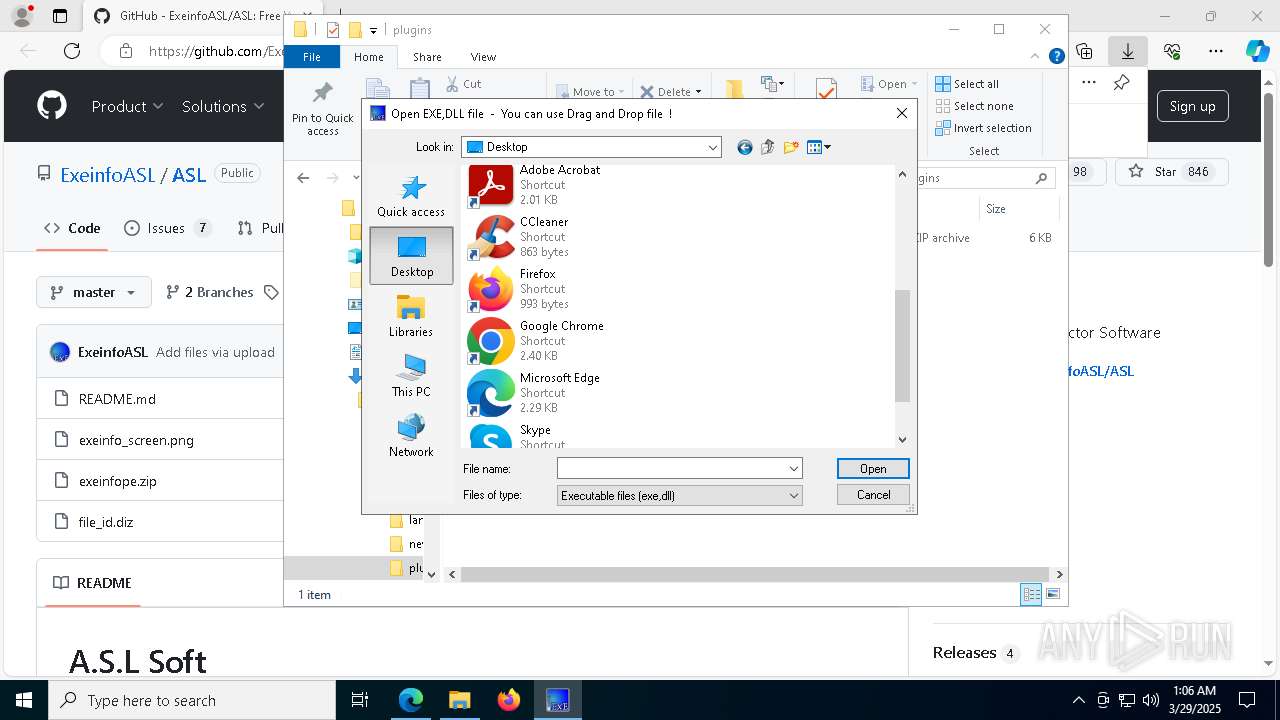Switch Explorer to details view icon
This screenshot has width=1280, height=720.
point(1031,594)
